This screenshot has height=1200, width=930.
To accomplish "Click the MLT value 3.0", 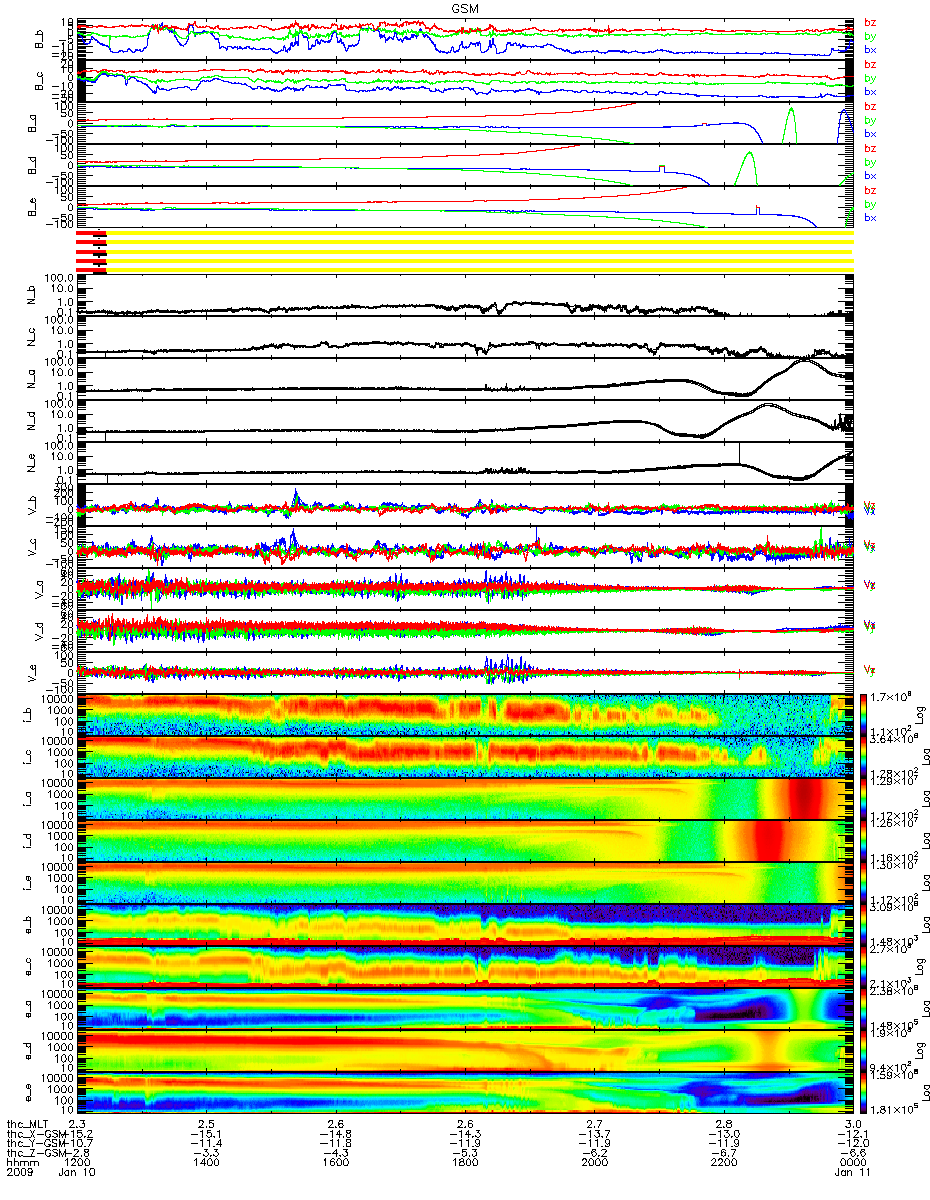I will (852, 1126).
